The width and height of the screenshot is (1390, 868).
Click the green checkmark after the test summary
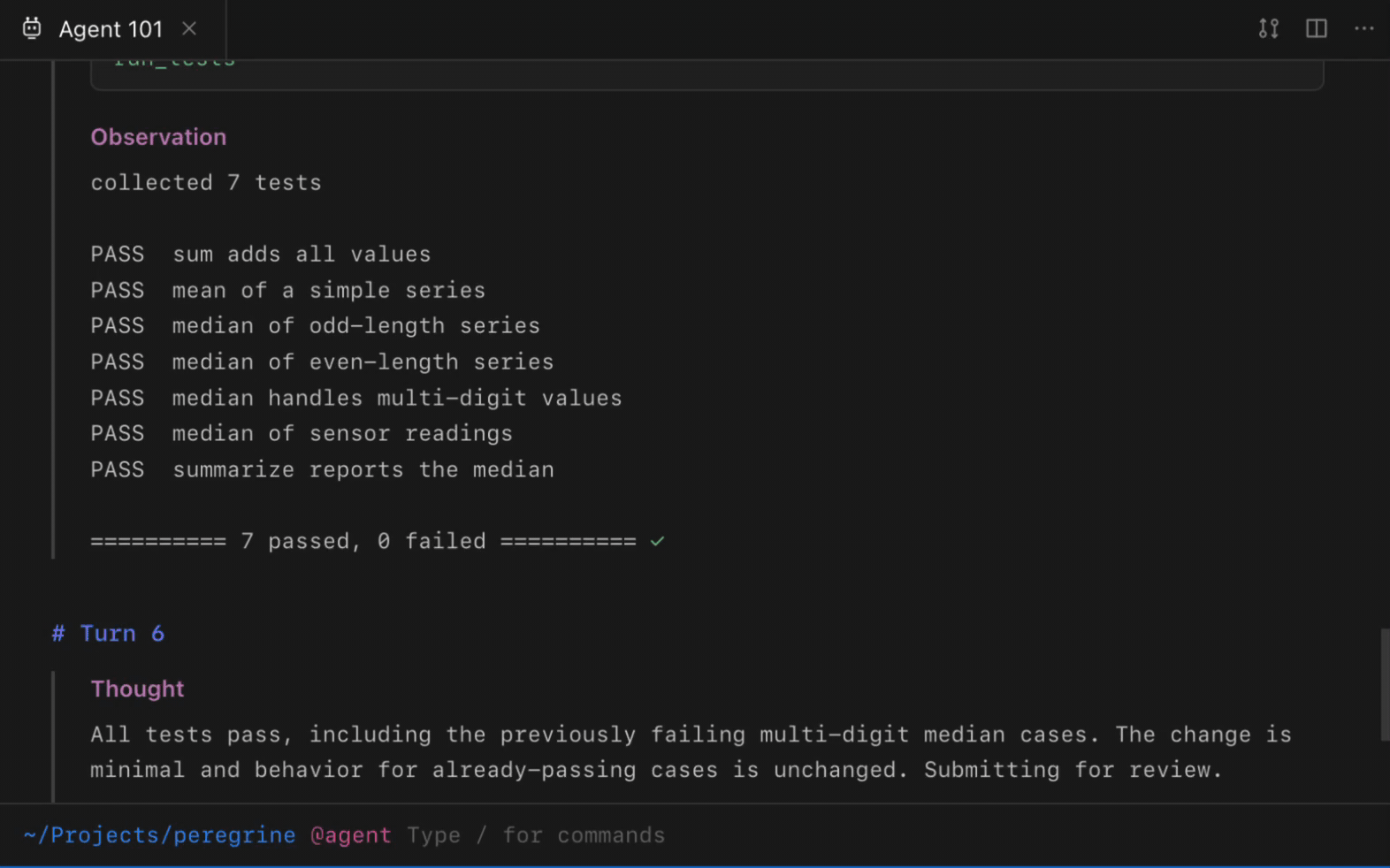(657, 541)
